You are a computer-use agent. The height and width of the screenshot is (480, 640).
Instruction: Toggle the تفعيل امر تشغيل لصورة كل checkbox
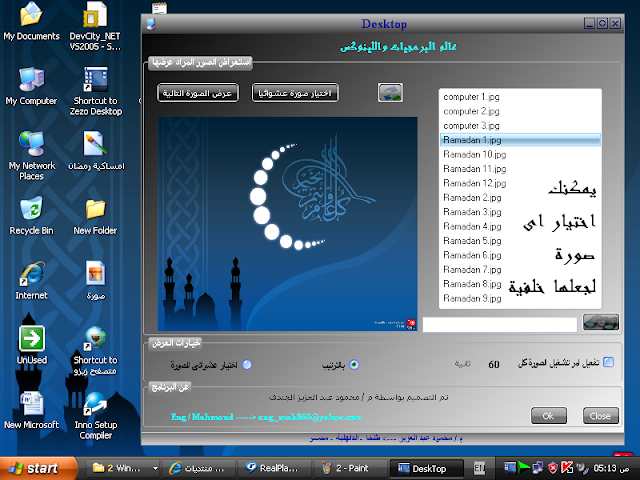pyautogui.click(x=609, y=362)
